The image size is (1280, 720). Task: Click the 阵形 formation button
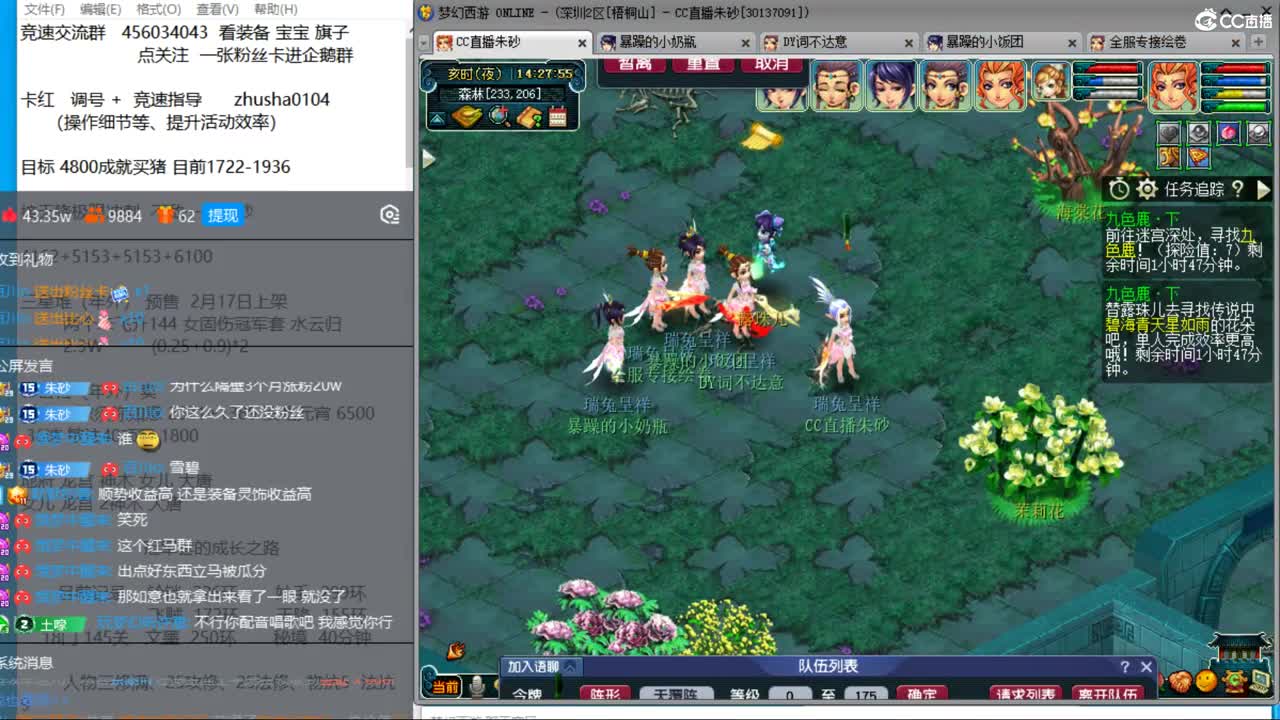click(x=605, y=694)
